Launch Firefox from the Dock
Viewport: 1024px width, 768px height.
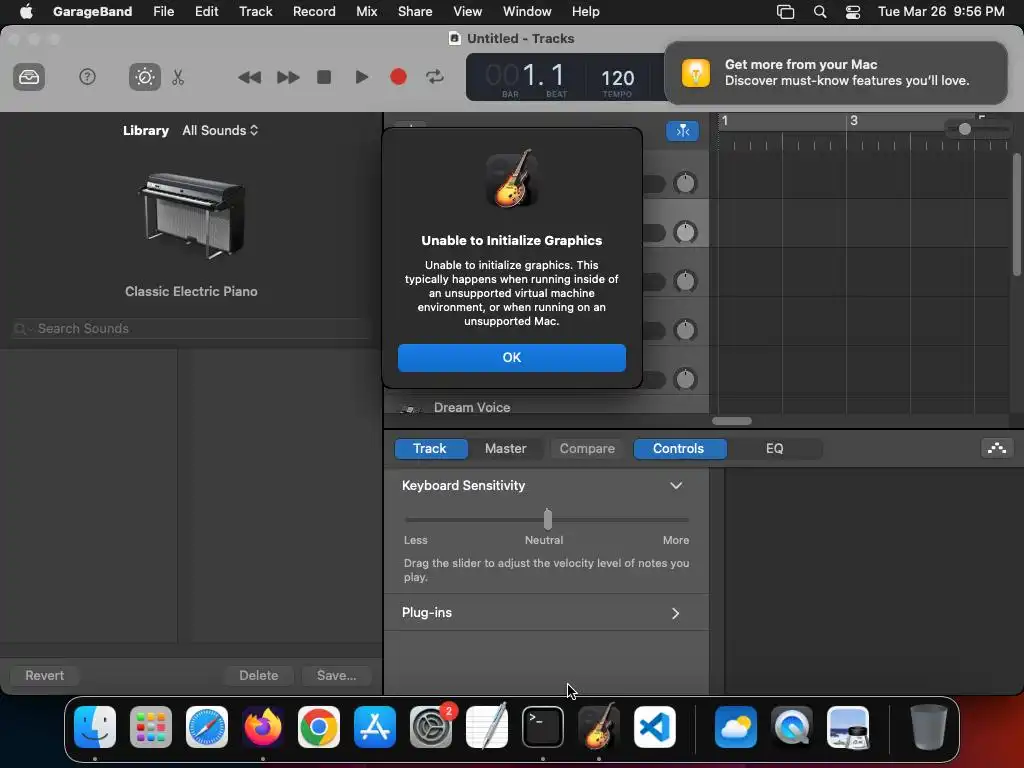(x=263, y=727)
